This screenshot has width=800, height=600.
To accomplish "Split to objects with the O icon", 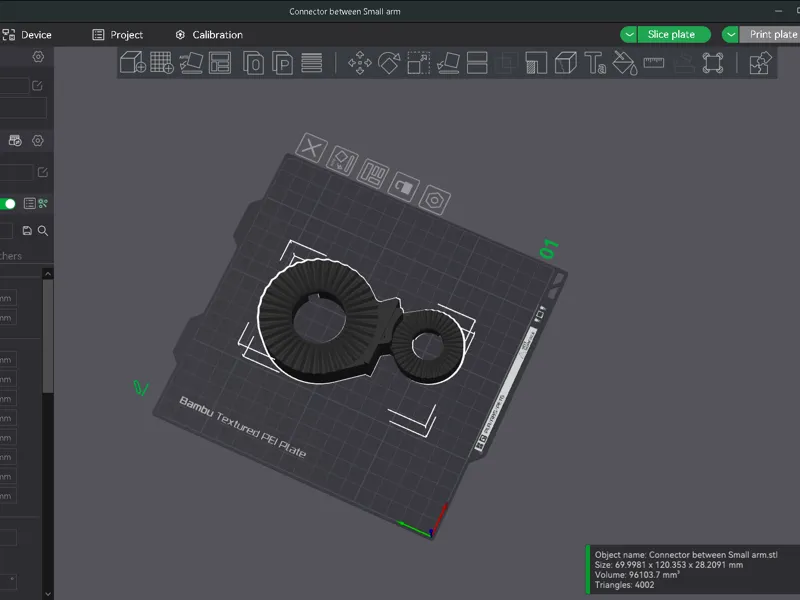I will [253, 63].
